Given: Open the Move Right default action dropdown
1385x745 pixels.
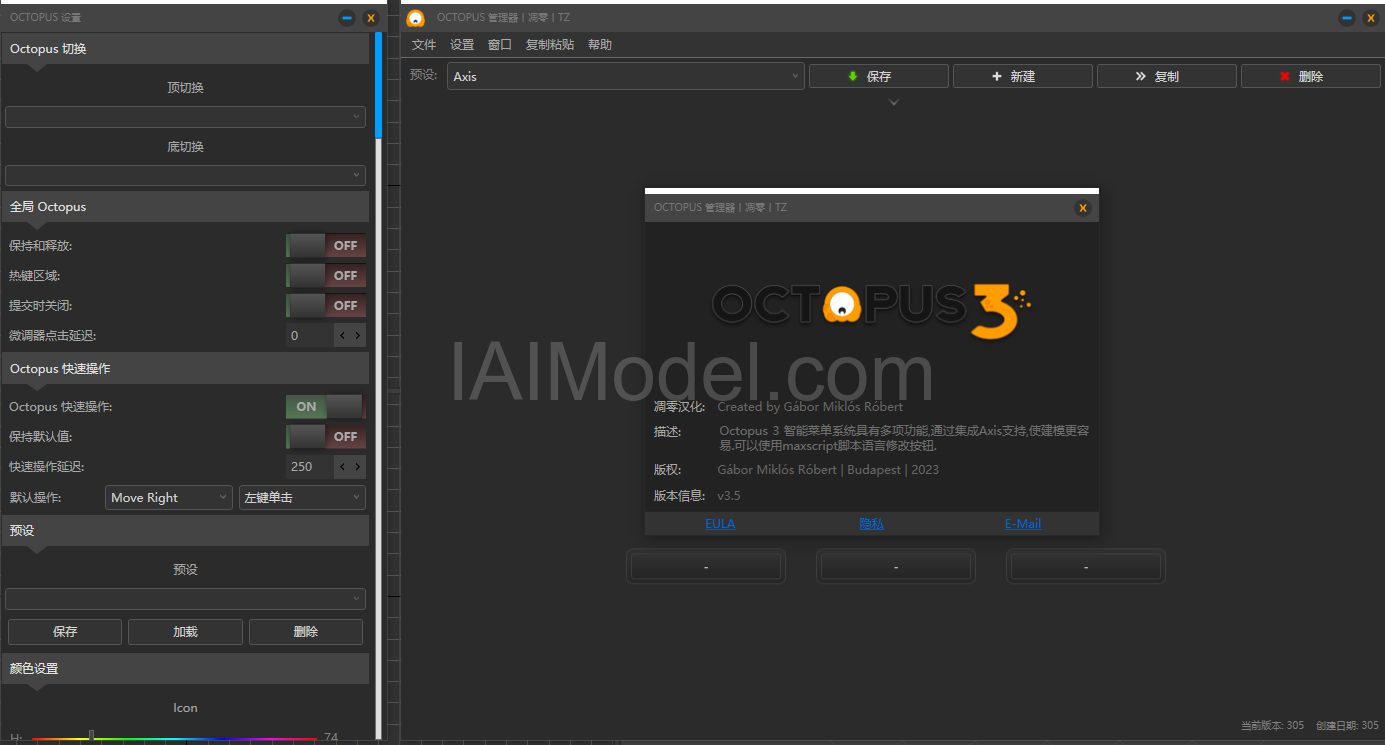Looking at the screenshot, I should (x=169, y=498).
